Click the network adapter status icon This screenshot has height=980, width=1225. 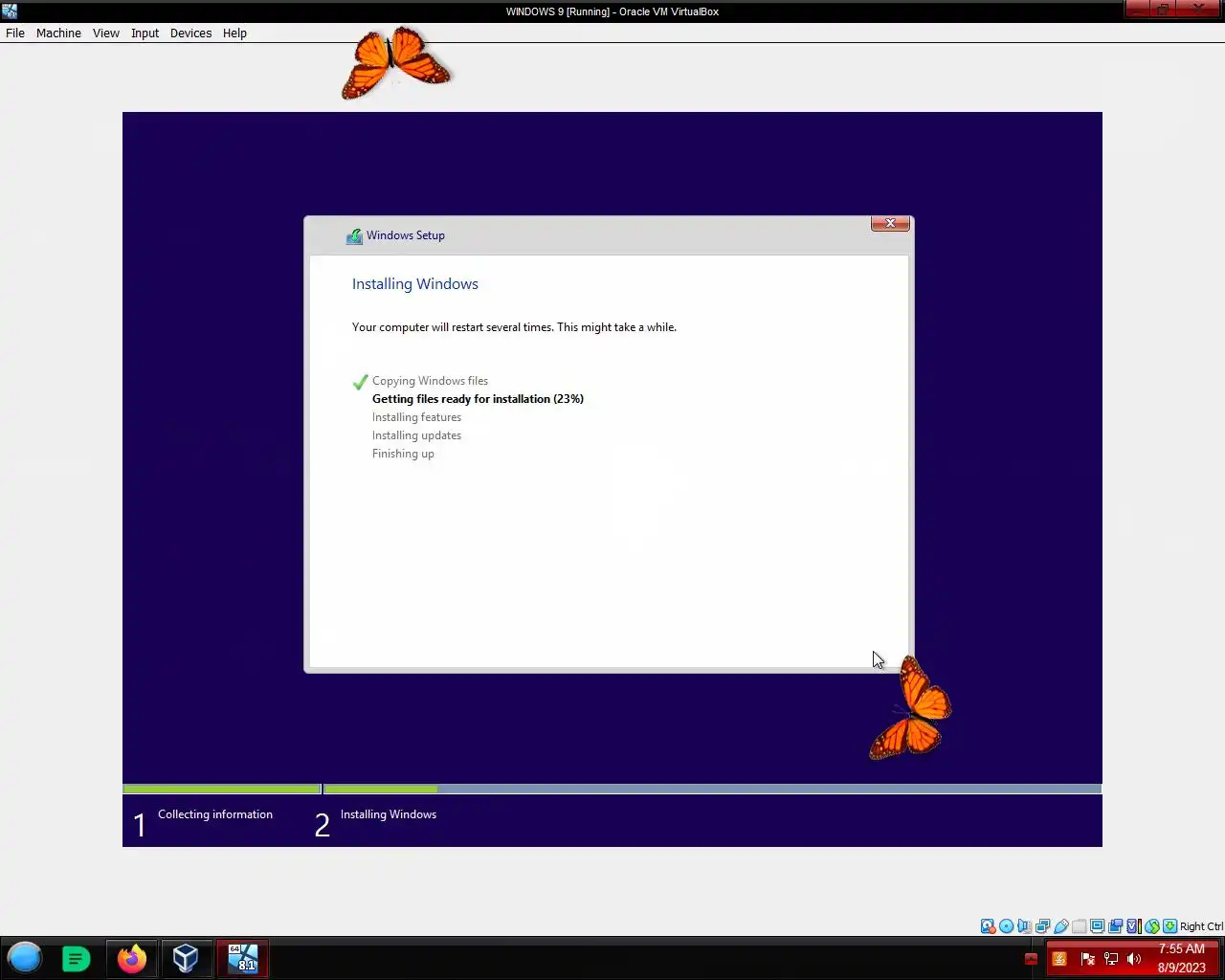point(1042,926)
